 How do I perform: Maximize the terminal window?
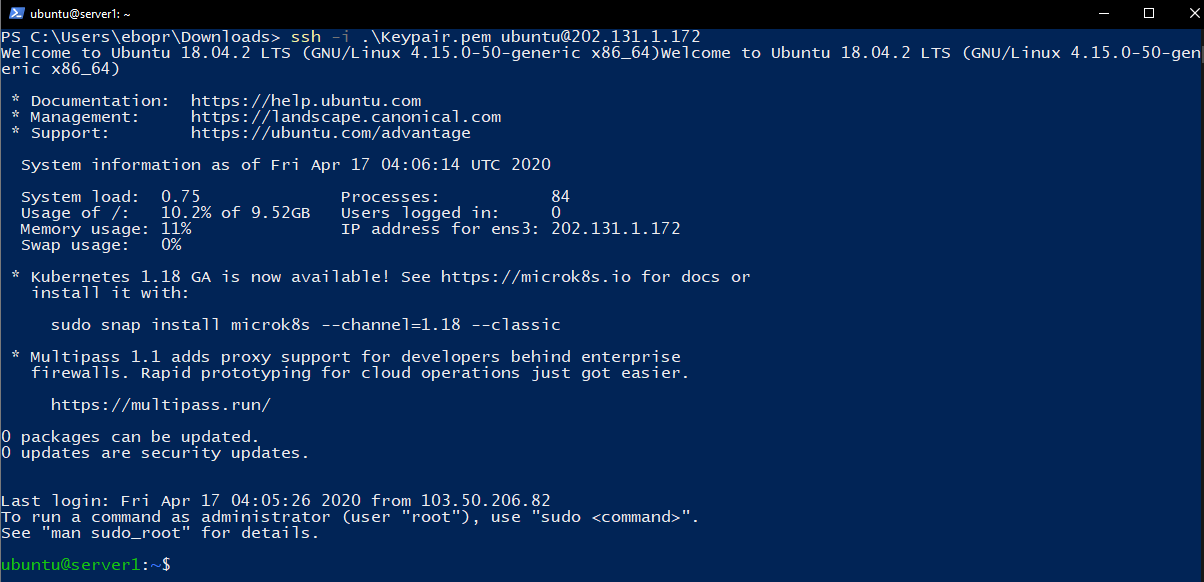click(1147, 13)
